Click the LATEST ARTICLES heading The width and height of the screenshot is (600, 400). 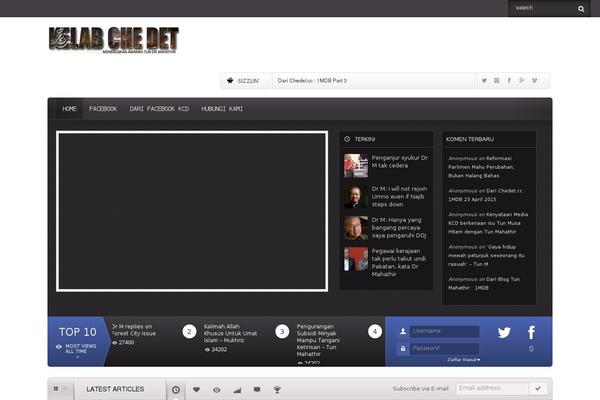(x=115, y=389)
